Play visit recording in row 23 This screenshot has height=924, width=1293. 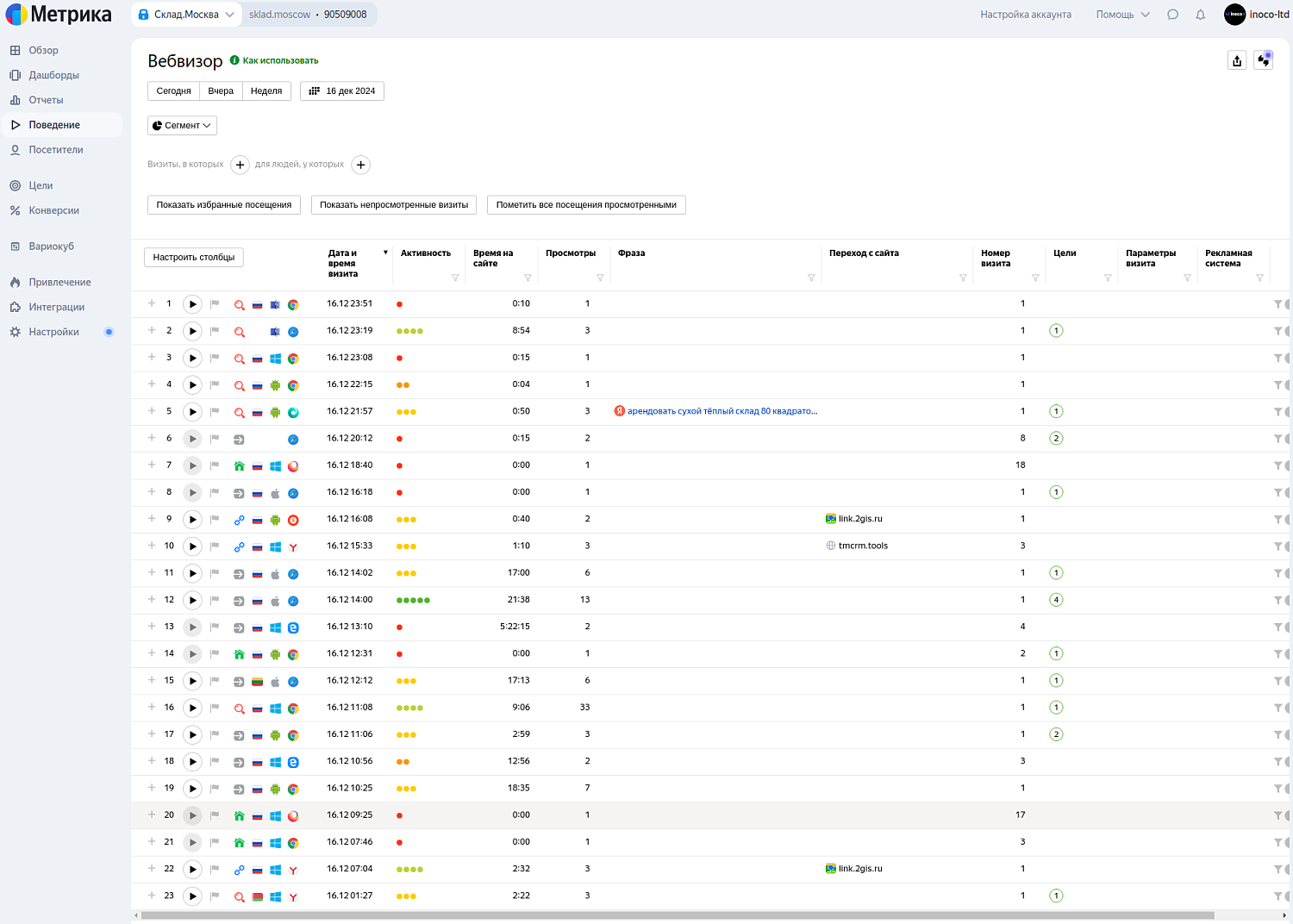192,896
